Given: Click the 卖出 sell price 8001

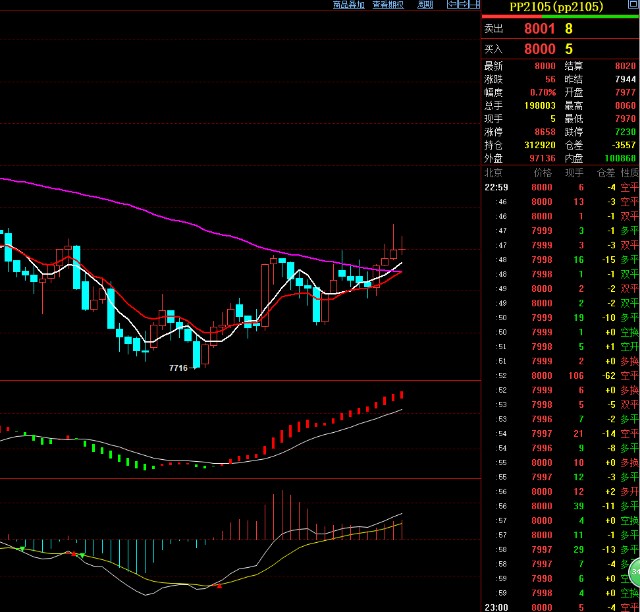Looking at the screenshot, I should [x=539, y=29].
